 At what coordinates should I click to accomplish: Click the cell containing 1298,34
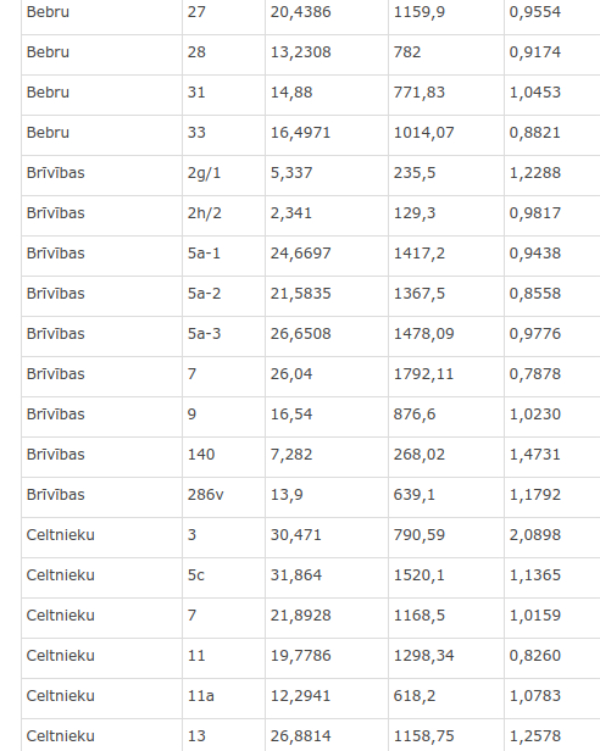pos(446,656)
